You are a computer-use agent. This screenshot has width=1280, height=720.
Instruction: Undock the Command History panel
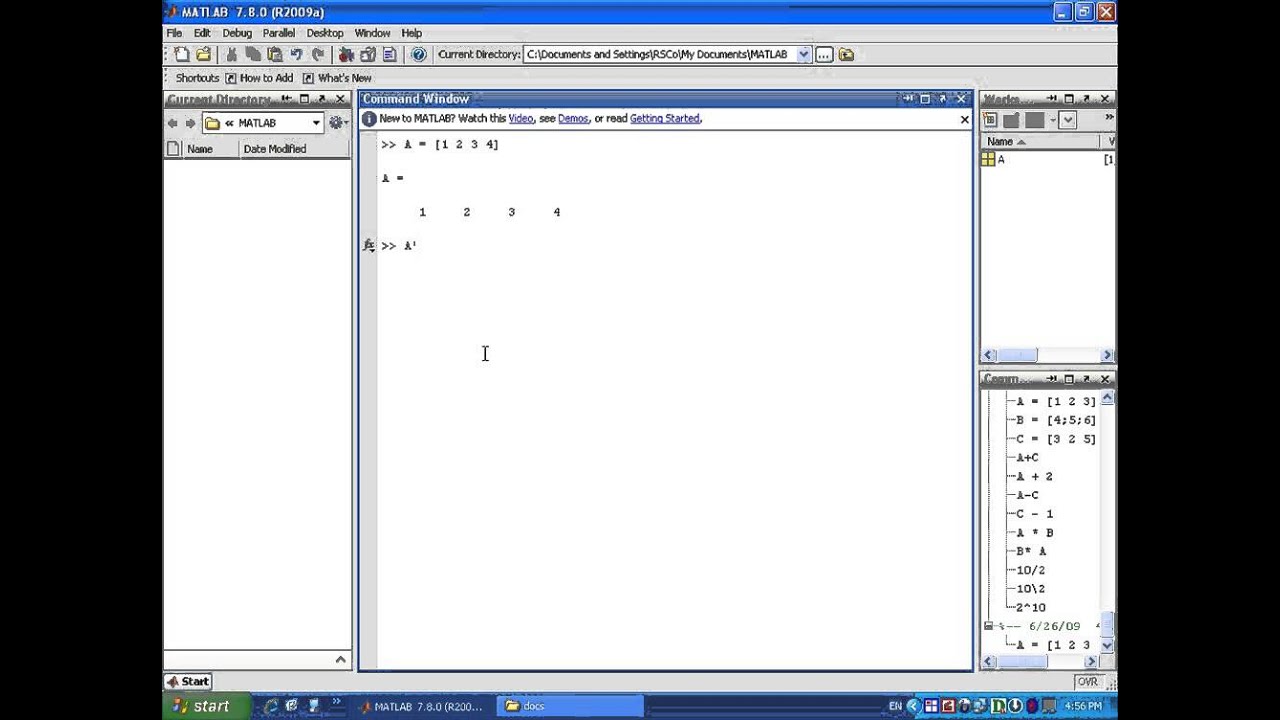click(1087, 379)
